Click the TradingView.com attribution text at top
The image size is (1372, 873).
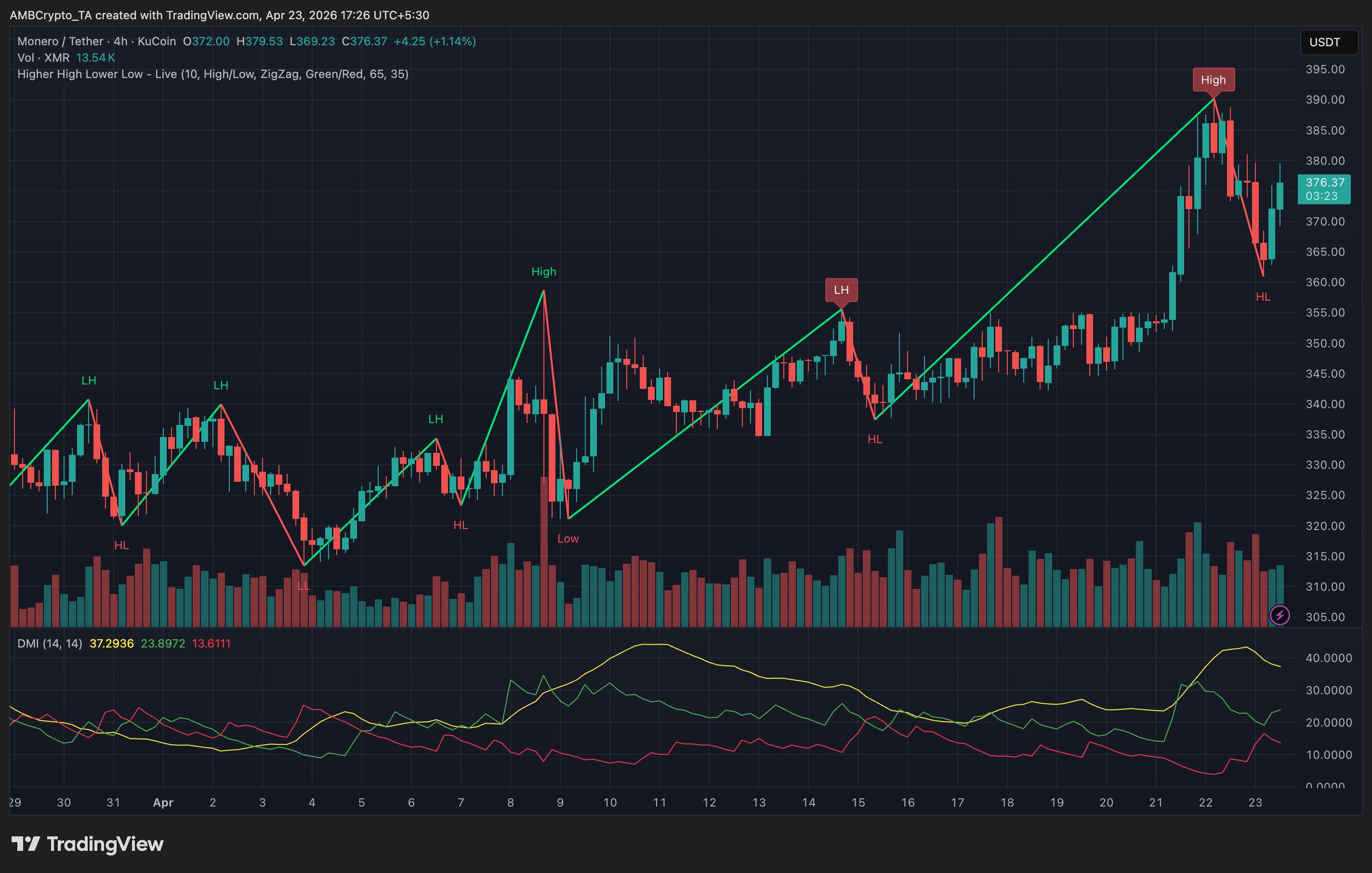point(212,15)
